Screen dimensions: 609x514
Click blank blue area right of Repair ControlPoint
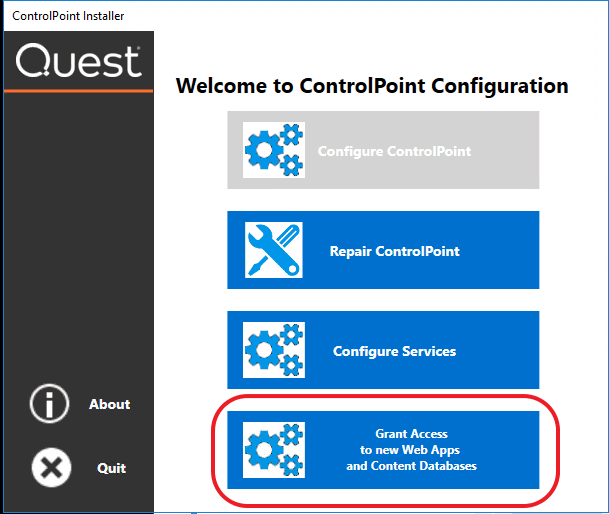point(505,250)
